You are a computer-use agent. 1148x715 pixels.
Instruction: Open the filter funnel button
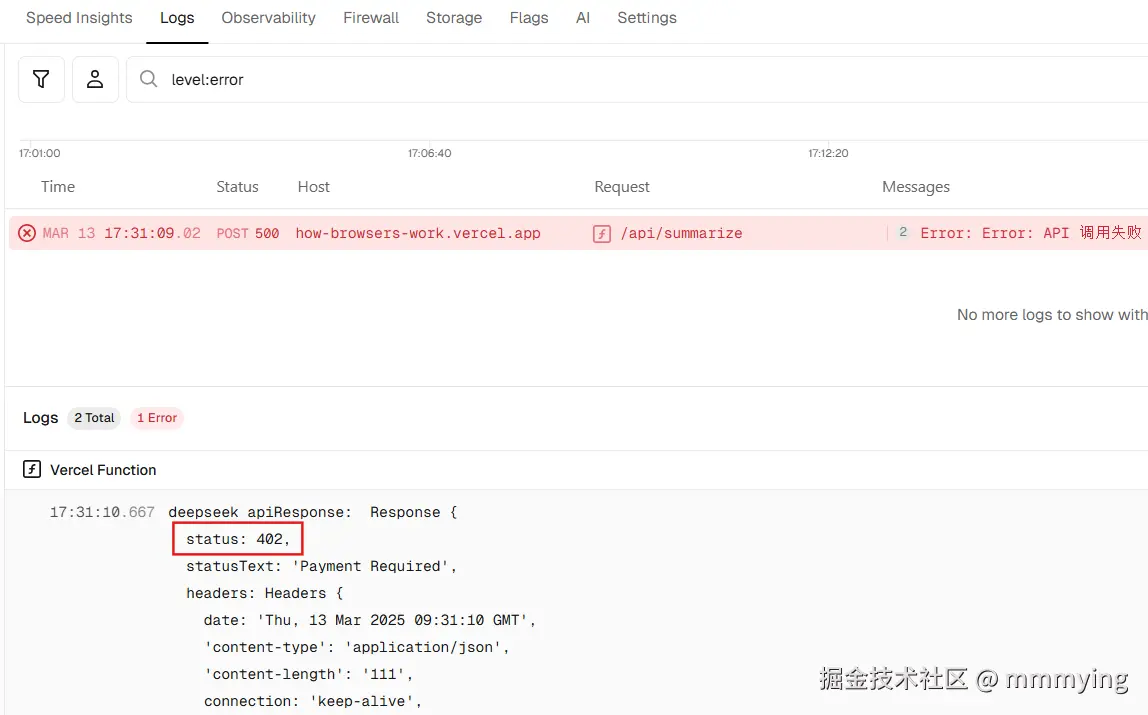41,79
